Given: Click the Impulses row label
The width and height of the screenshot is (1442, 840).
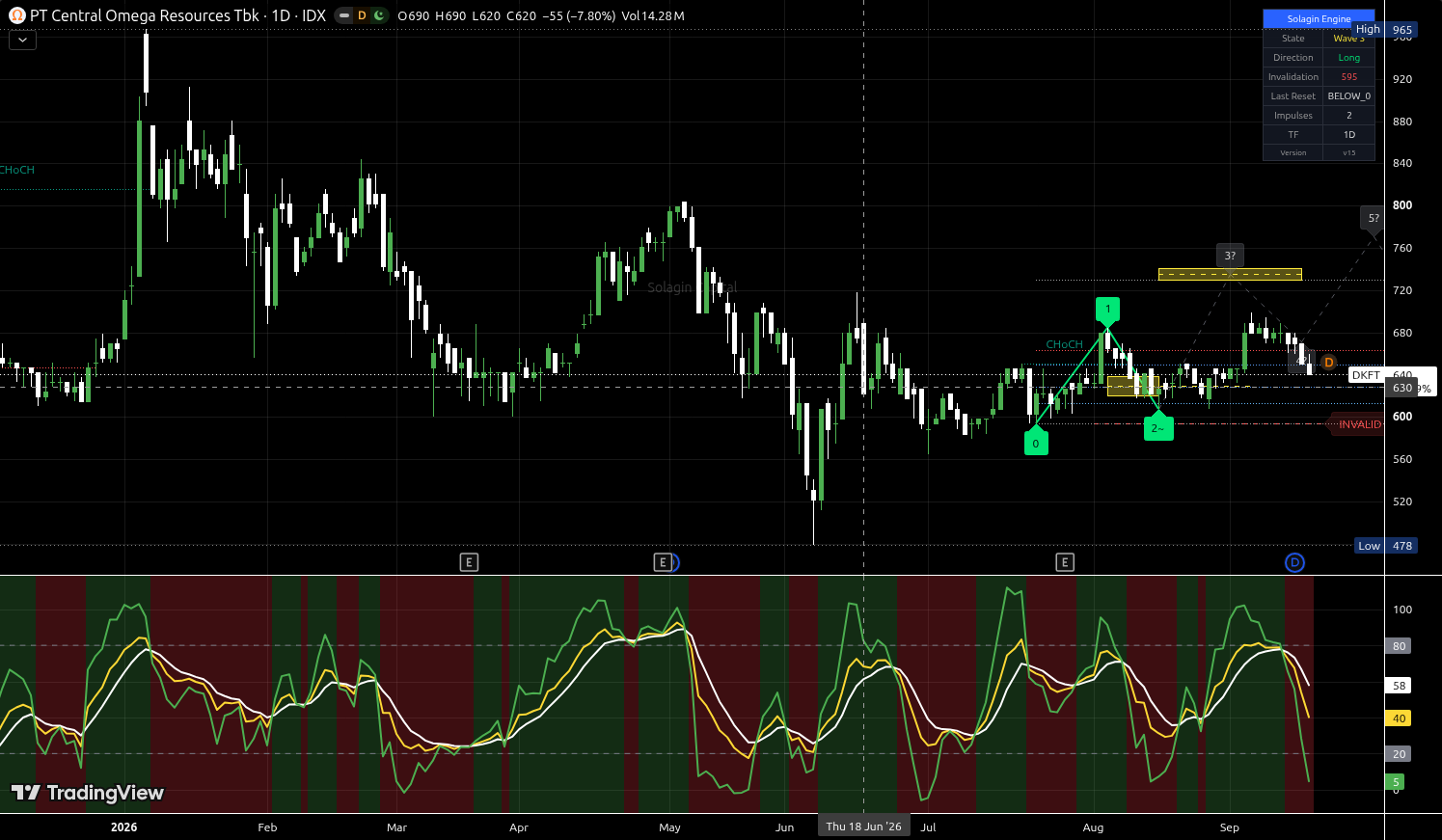Looking at the screenshot, I should (x=1293, y=116).
